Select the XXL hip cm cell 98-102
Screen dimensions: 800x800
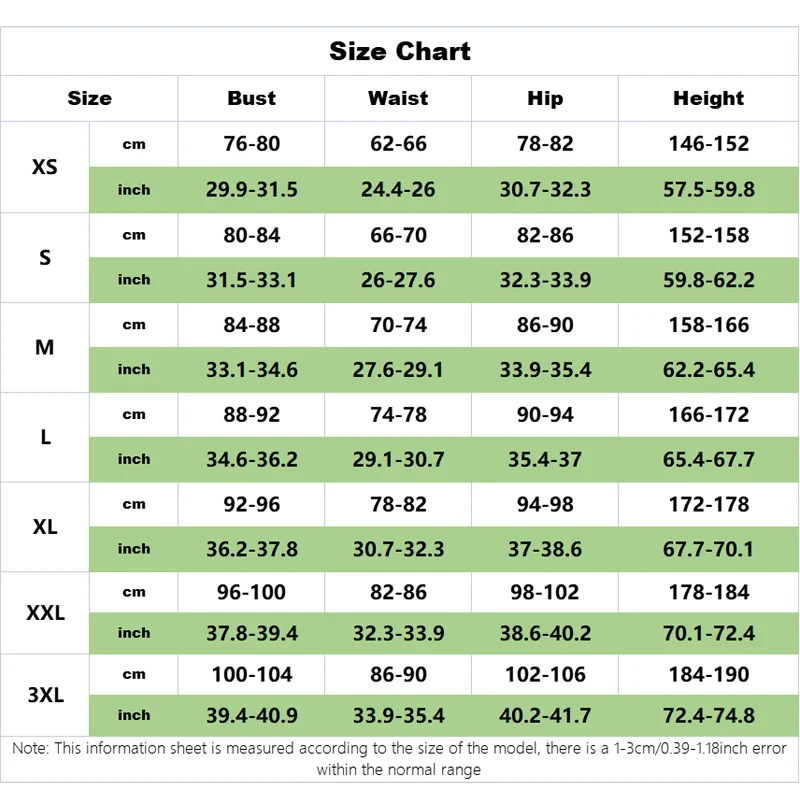pyautogui.click(x=545, y=592)
